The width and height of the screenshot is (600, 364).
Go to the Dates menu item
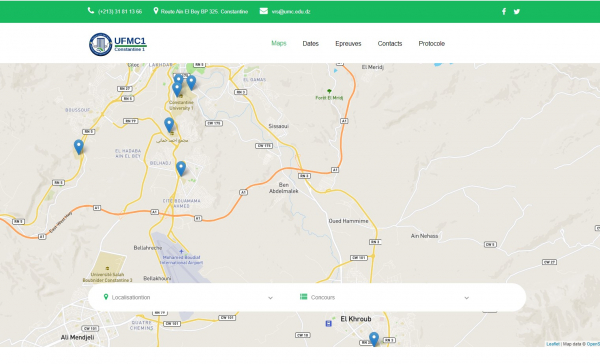[310, 44]
